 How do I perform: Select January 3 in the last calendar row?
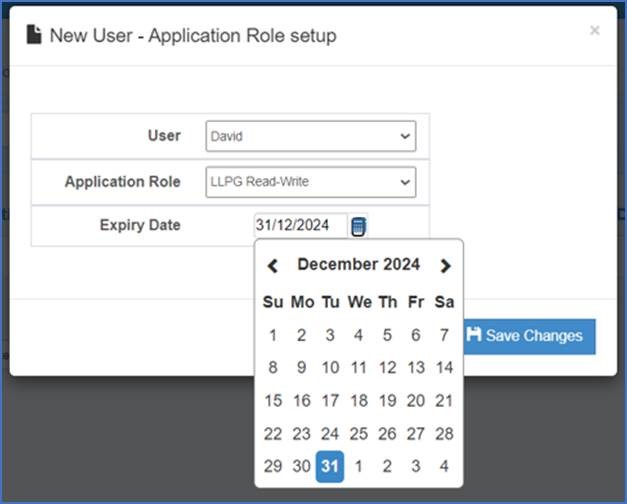[x=416, y=466]
